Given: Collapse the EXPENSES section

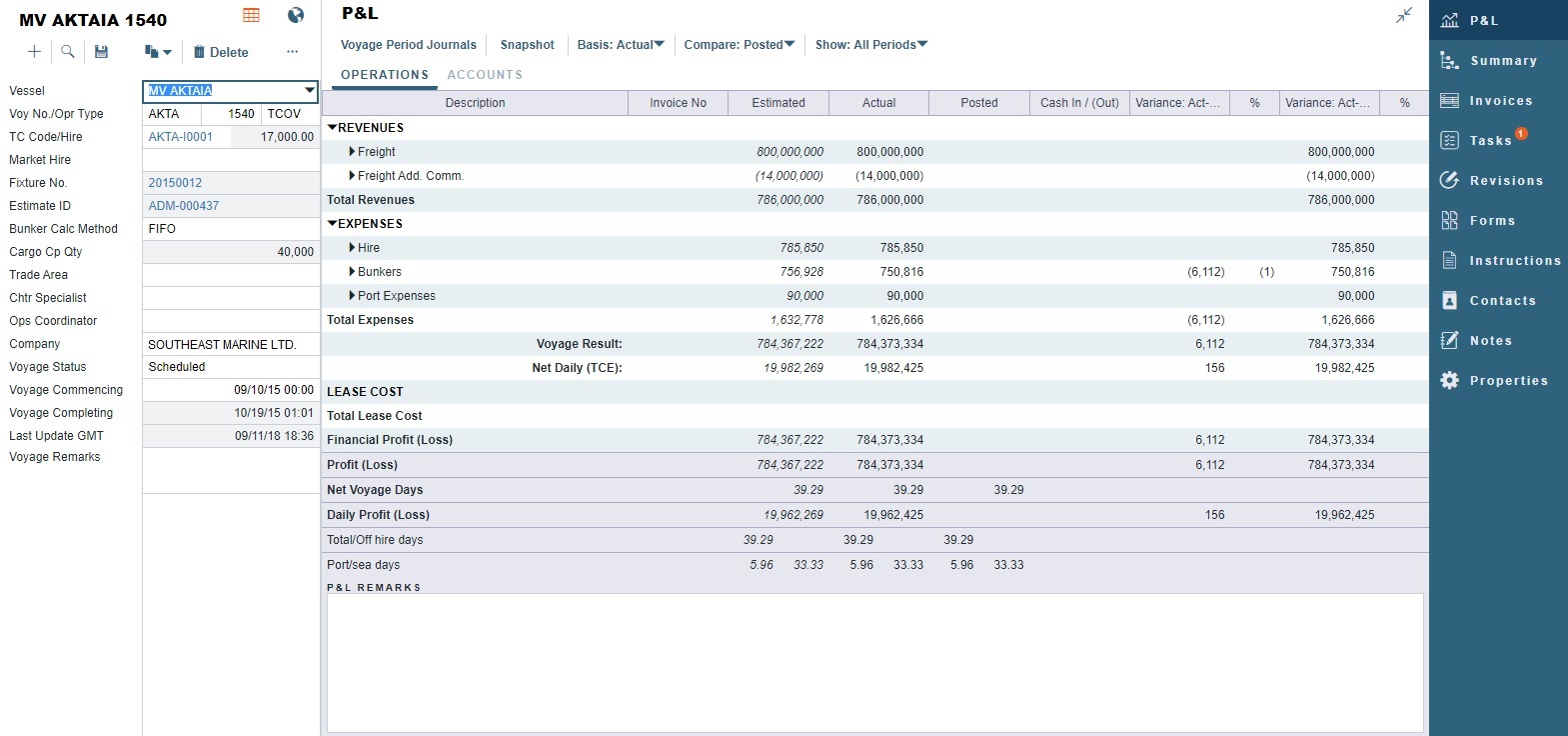Looking at the screenshot, I should coord(332,224).
